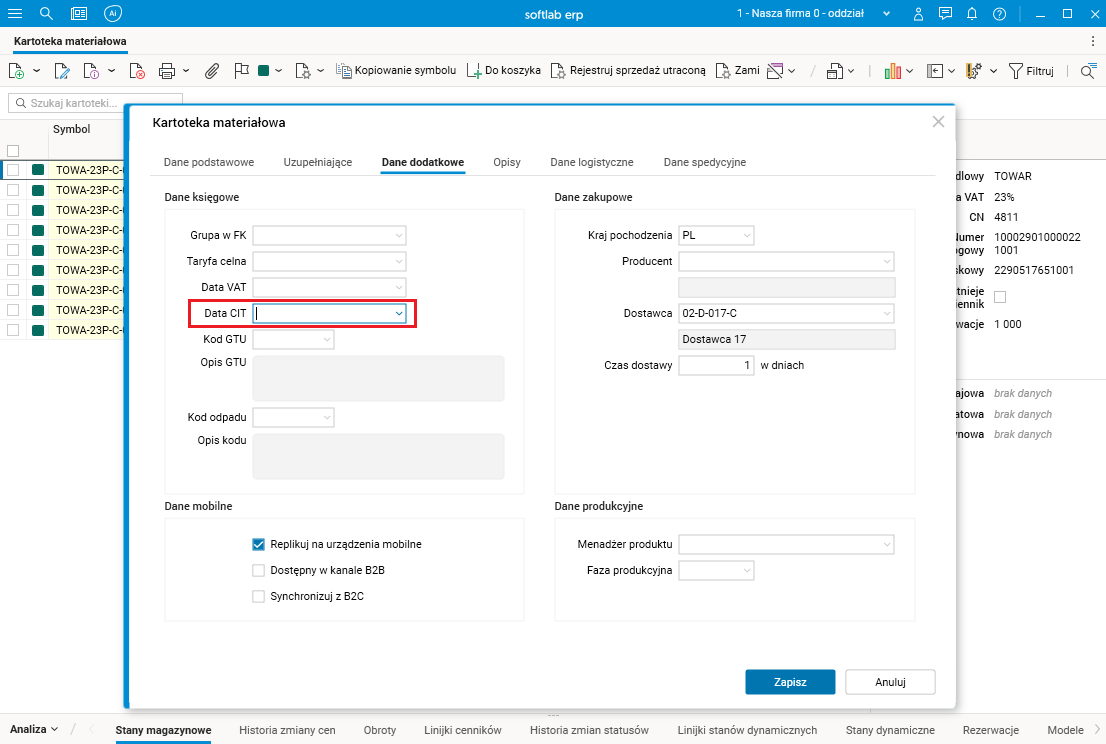Uncheck Replikuj na urządzenia mobilne
Screen dimensions: 1106x744
(x=258, y=545)
